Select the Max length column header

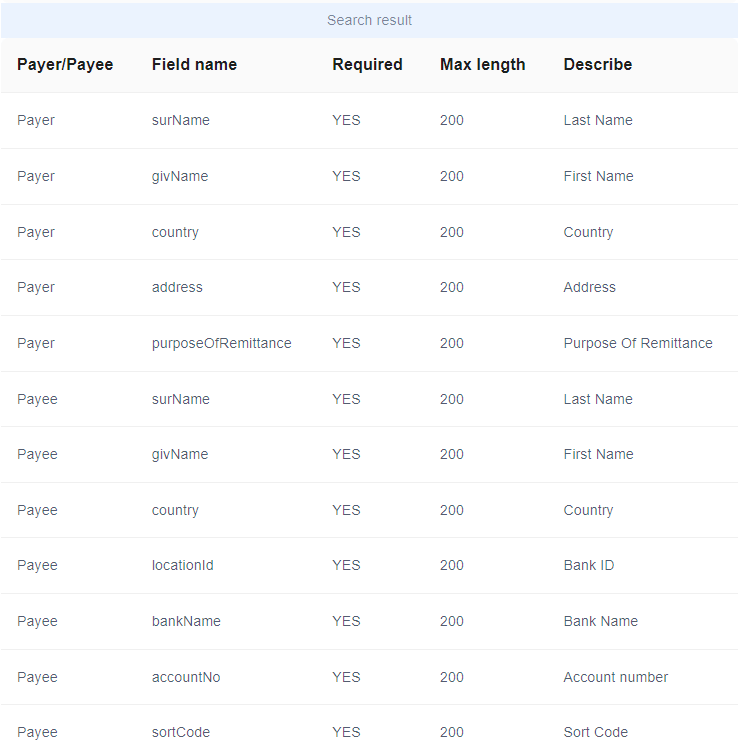(x=482, y=65)
